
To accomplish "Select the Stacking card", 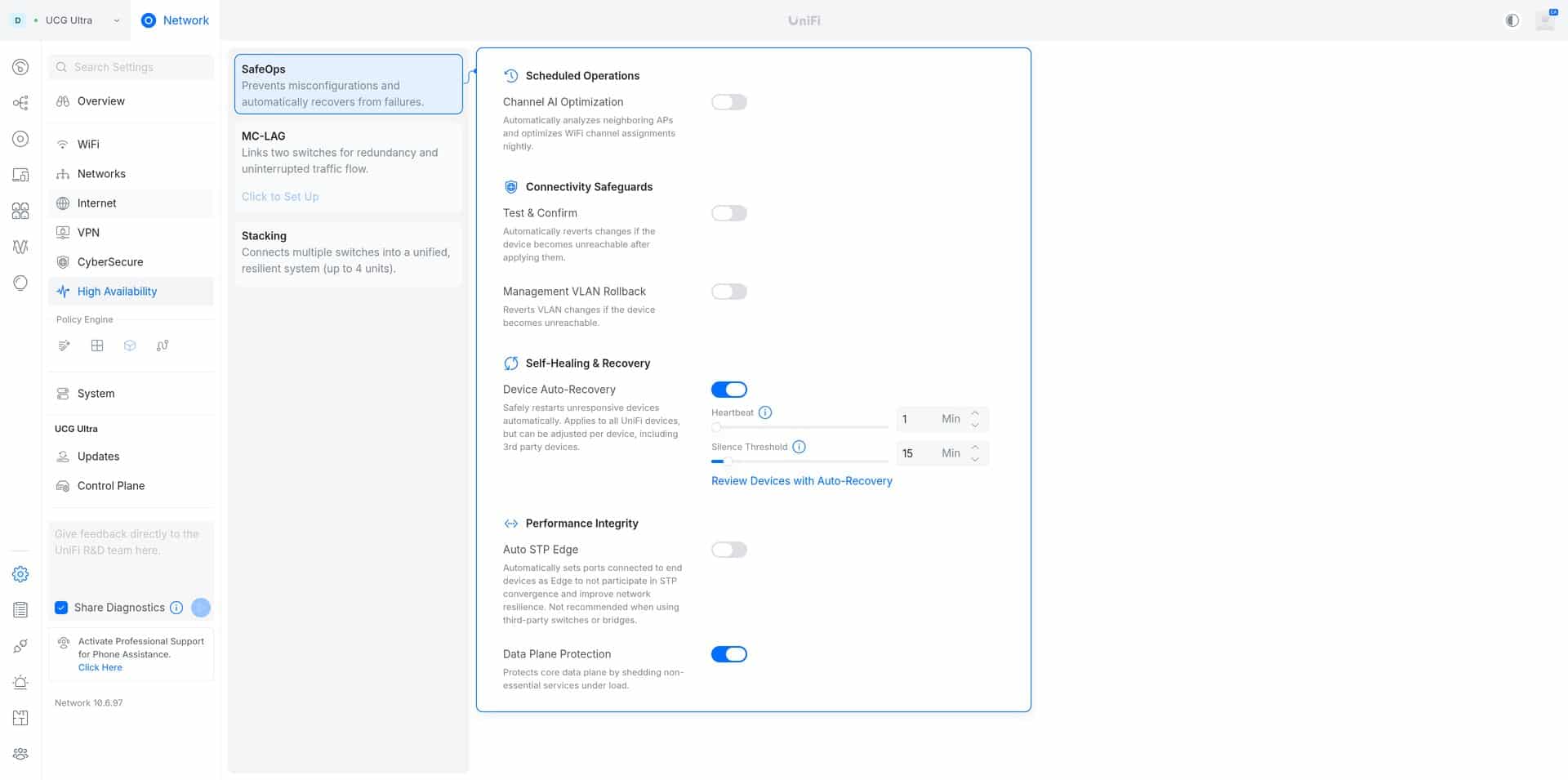I will 348,253.
